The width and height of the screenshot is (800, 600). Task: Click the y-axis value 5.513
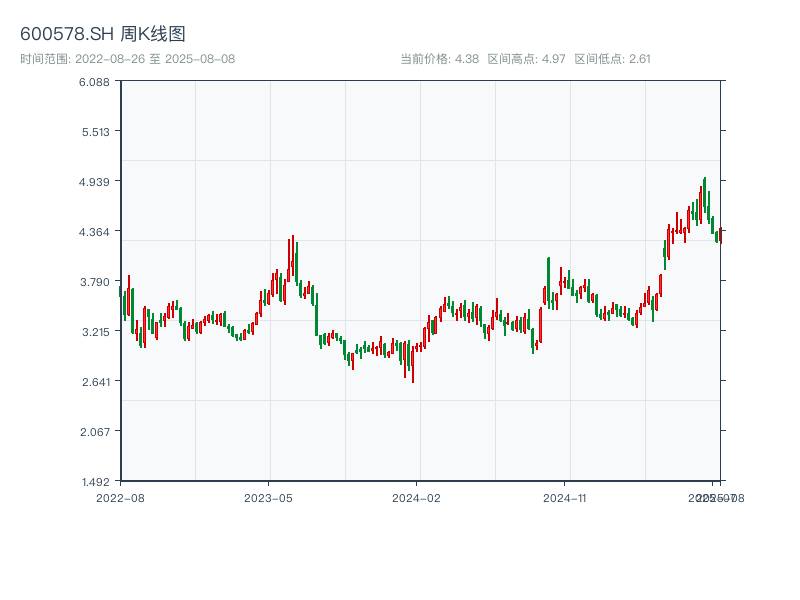[96, 132]
